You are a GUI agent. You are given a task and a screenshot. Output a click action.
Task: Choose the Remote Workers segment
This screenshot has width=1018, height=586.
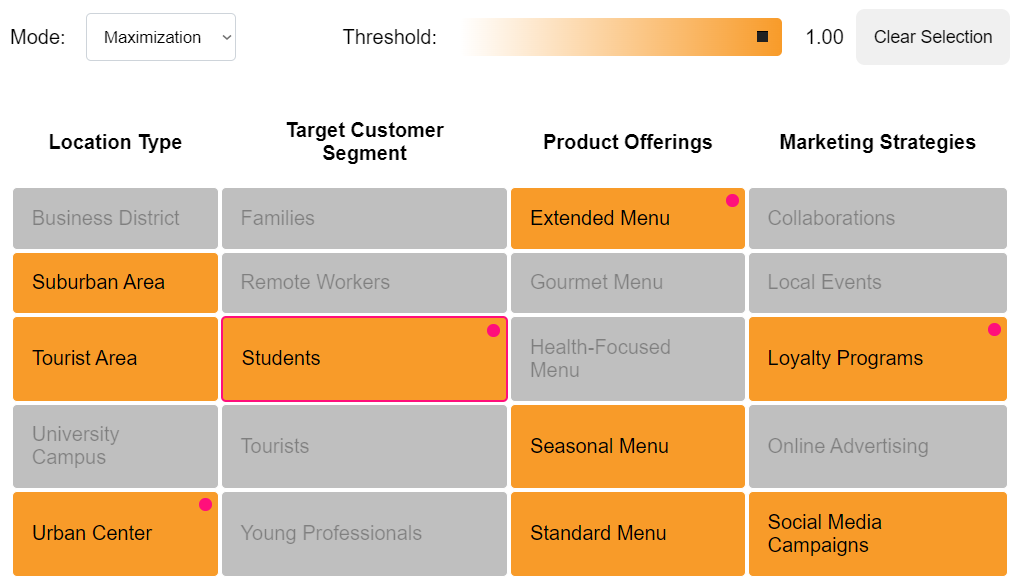(364, 282)
